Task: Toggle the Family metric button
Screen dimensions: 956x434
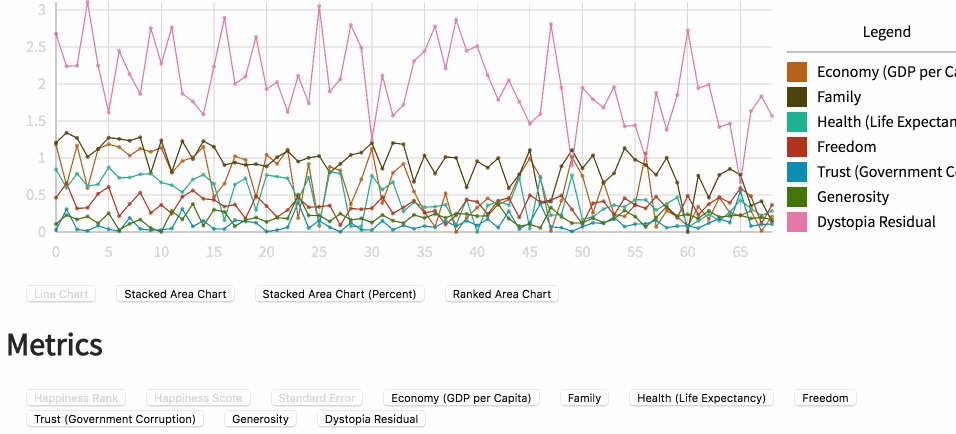Action: pos(584,398)
